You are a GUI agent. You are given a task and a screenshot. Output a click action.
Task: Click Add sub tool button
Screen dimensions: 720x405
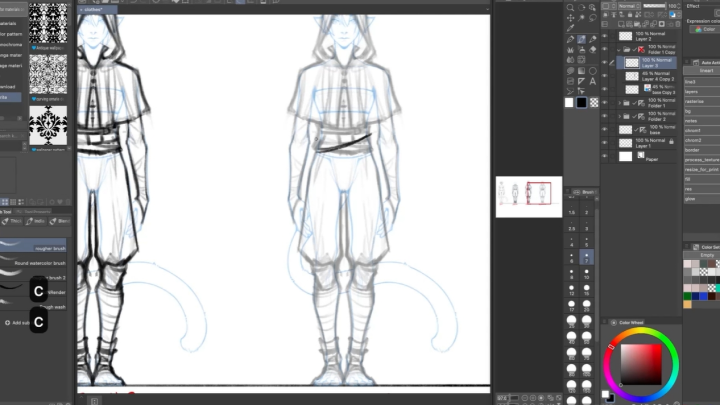point(20,322)
